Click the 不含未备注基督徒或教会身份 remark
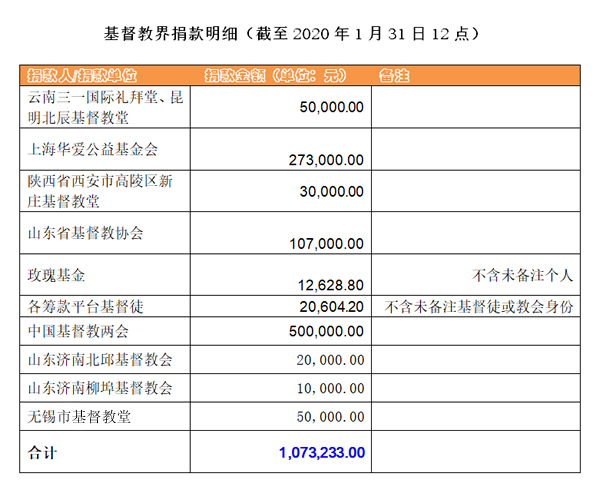The image size is (600, 487). click(479, 307)
